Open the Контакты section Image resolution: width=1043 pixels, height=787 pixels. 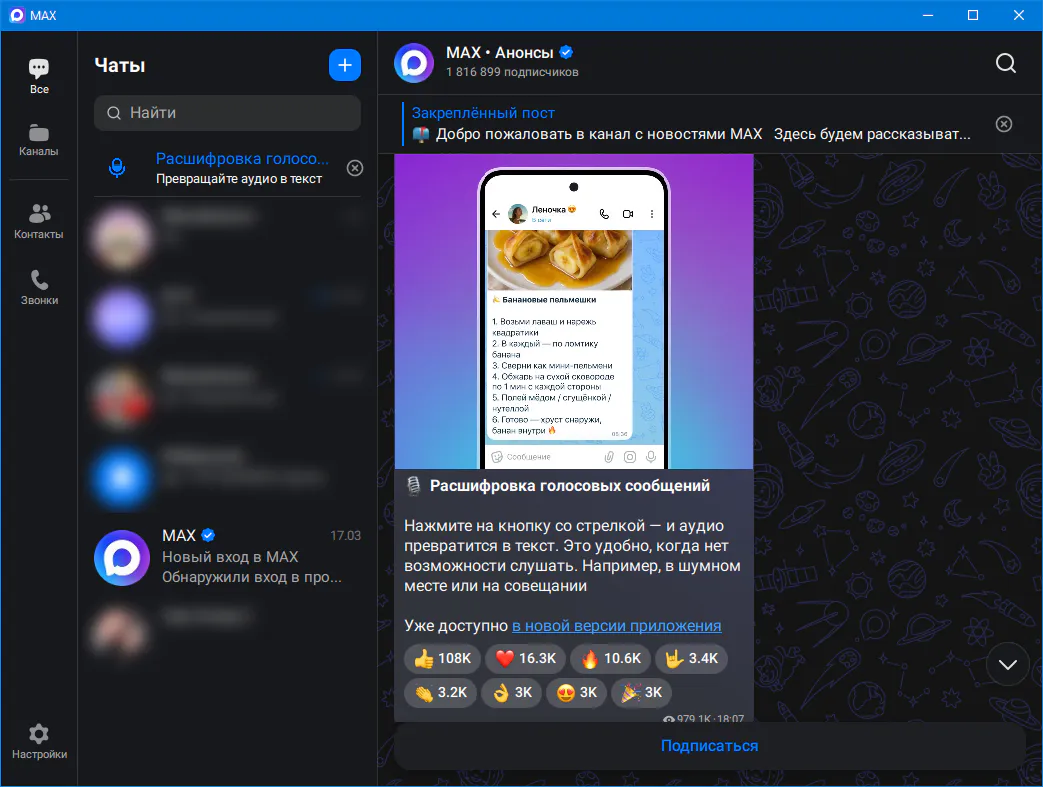[x=39, y=221]
